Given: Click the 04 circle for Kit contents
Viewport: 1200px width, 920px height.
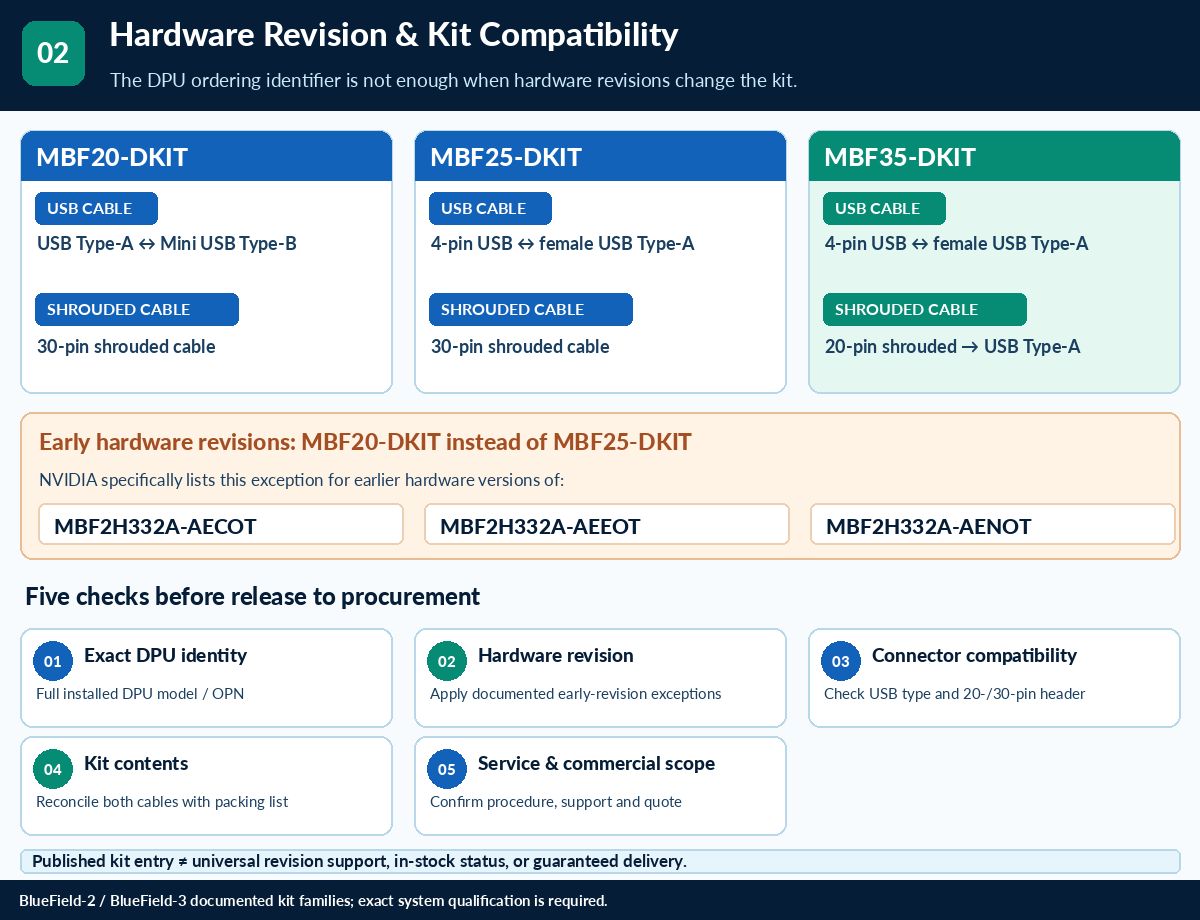Looking at the screenshot, I should [x=53, y=769].
